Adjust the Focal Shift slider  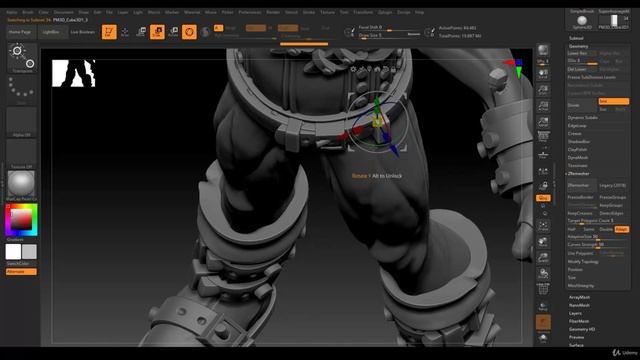tap(389, 28)
